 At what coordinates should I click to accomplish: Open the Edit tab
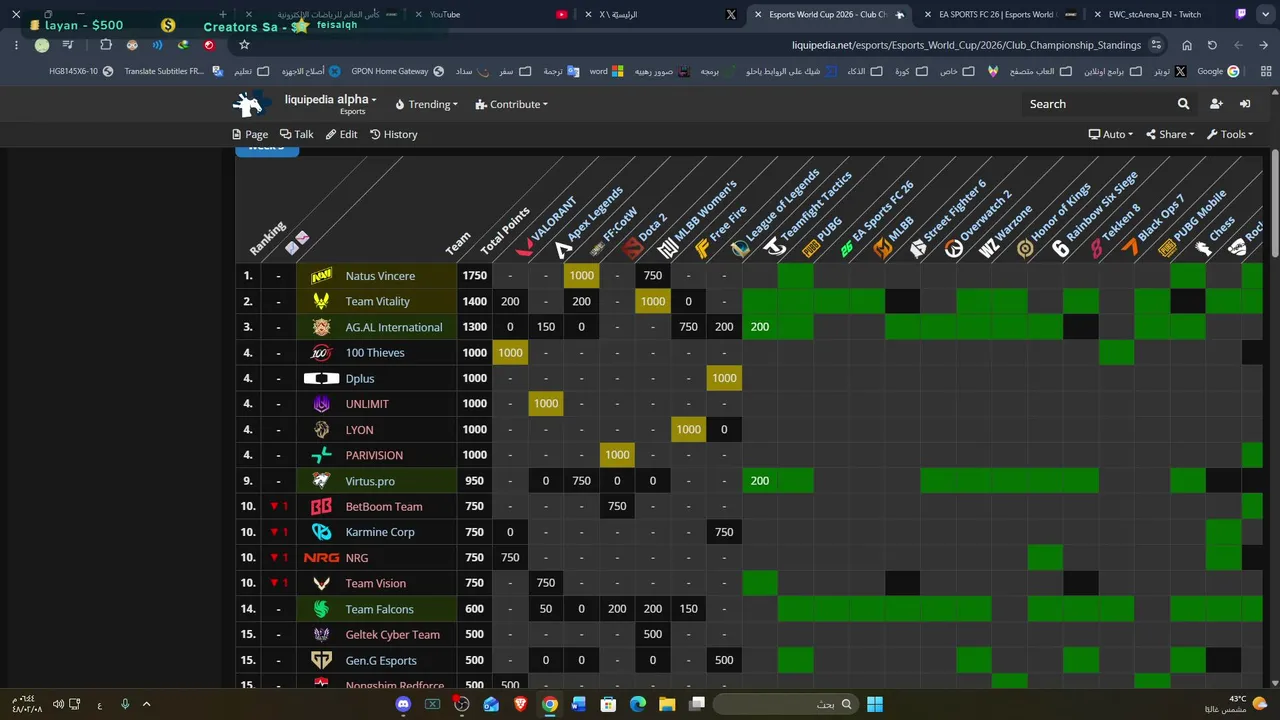pyautogui.click(x=341, y=134)
